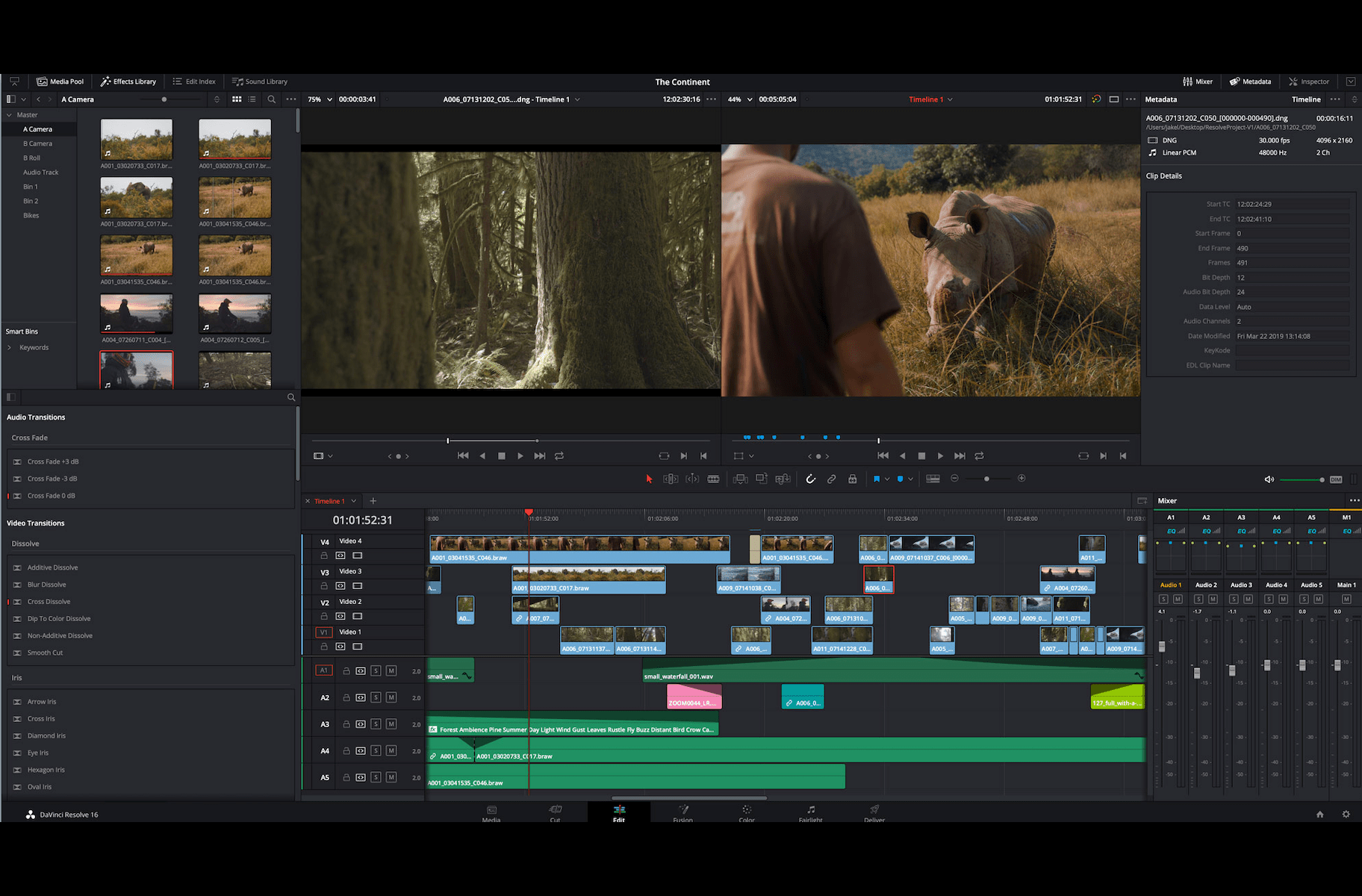Click the linked selection chain icon

coord(831,479)
